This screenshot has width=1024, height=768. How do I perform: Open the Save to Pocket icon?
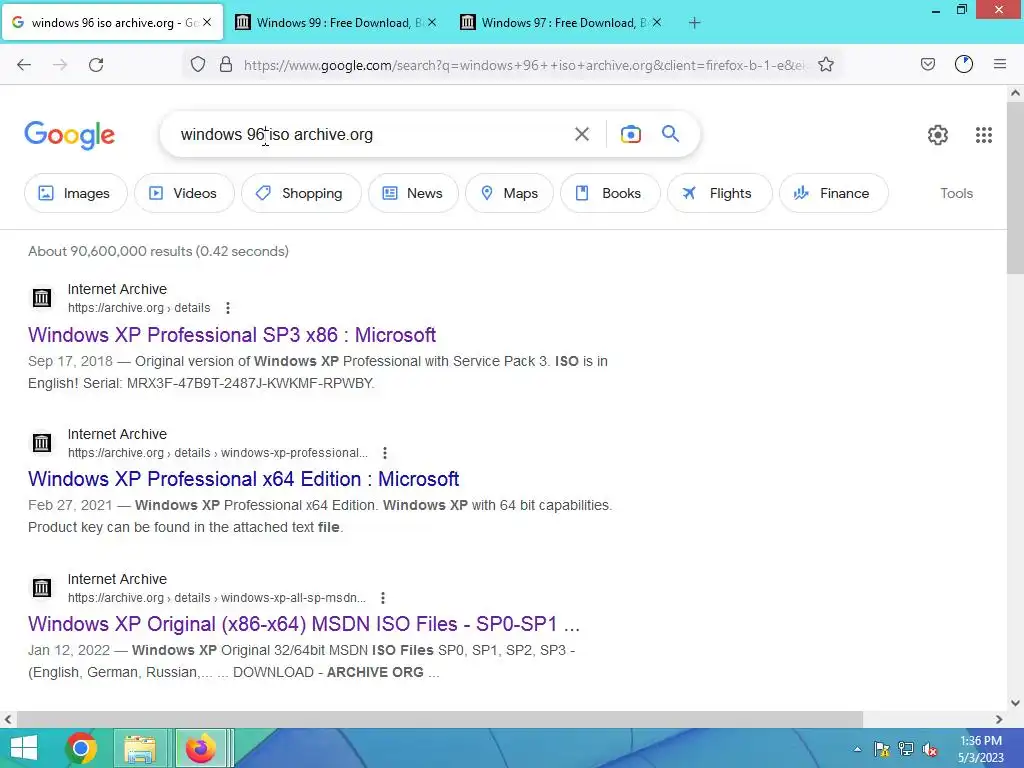point(927,64)
